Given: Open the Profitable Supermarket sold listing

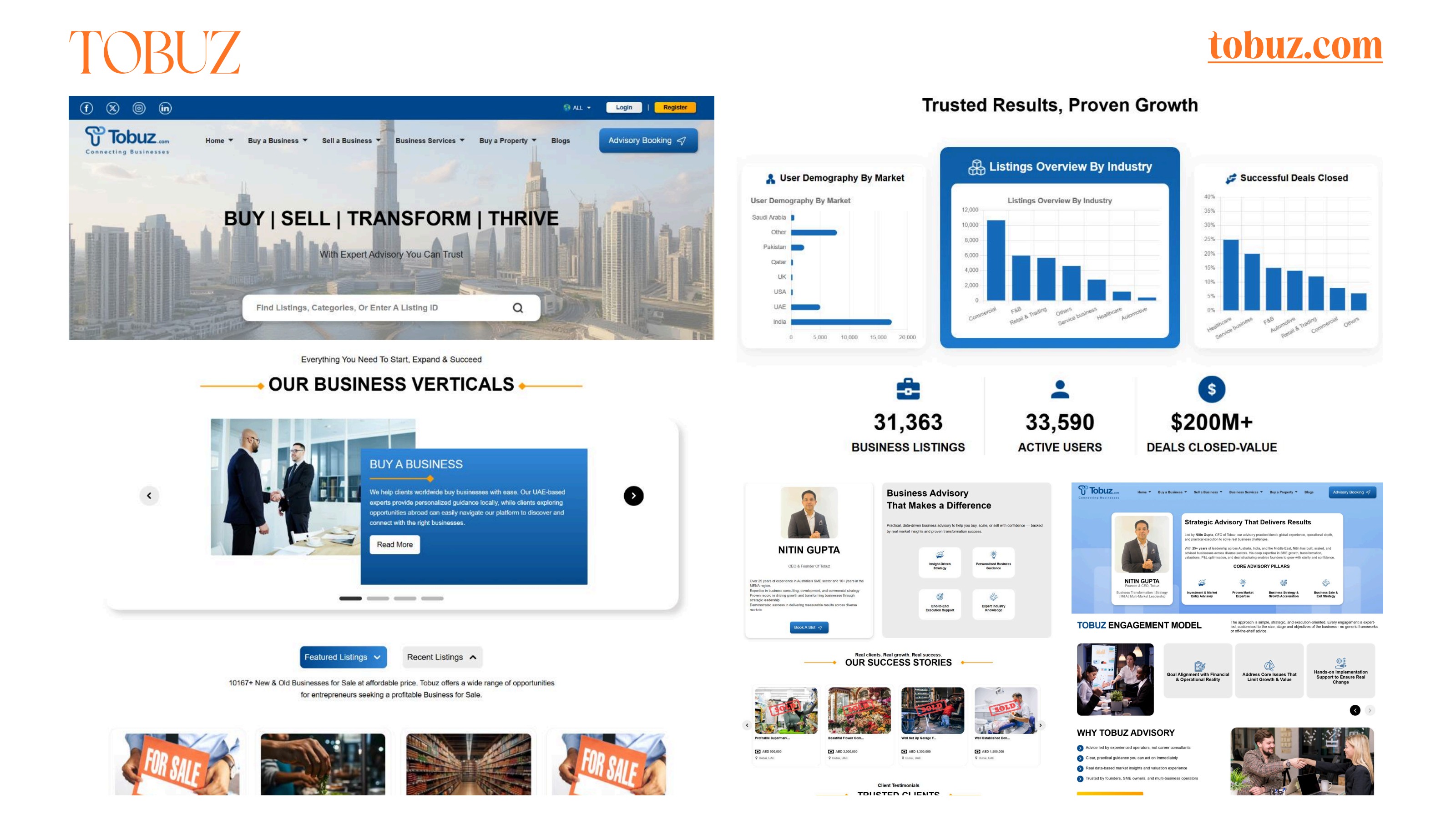Looking at the screenshot, I should tap(786, 725).
